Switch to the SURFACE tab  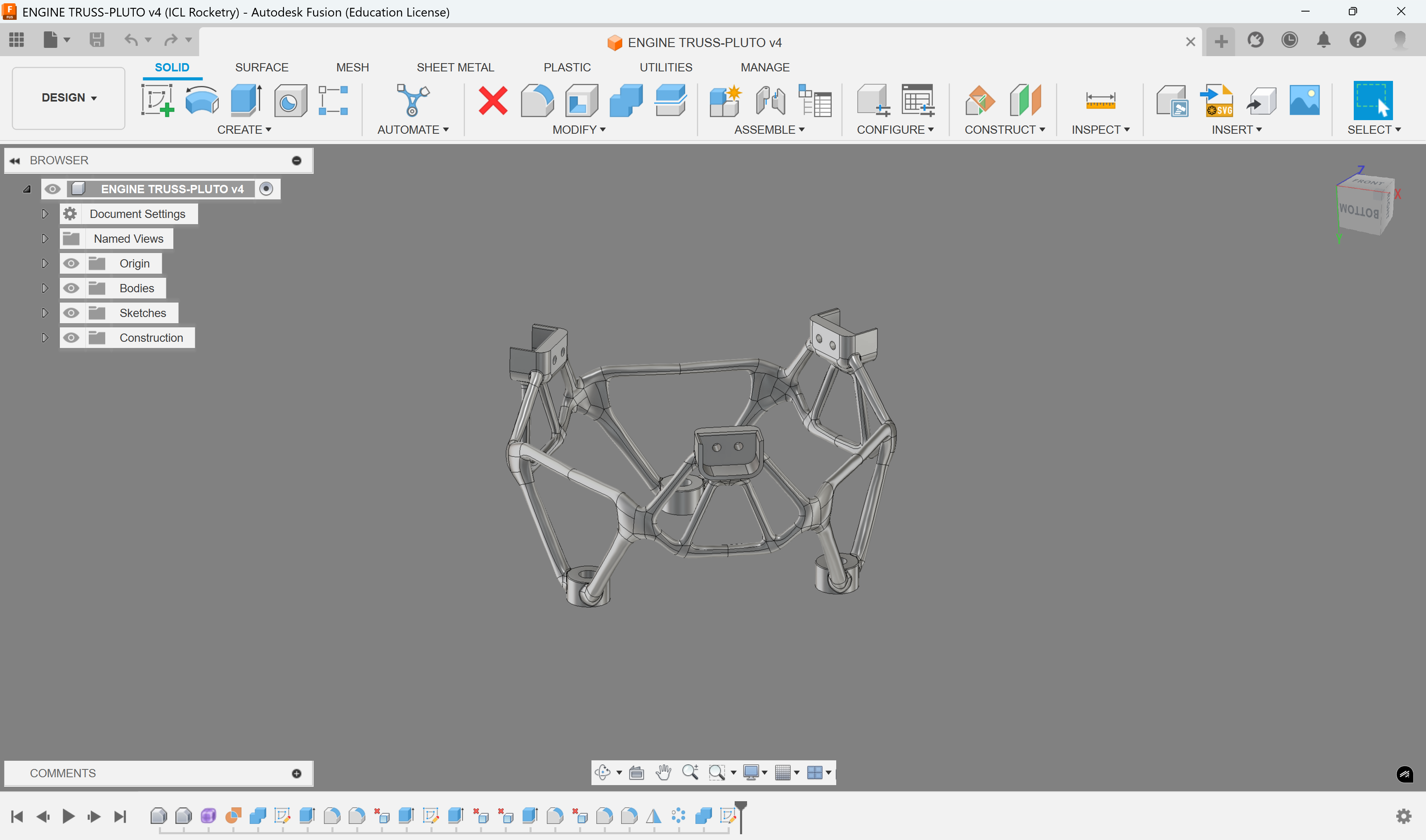click(261, 67)
